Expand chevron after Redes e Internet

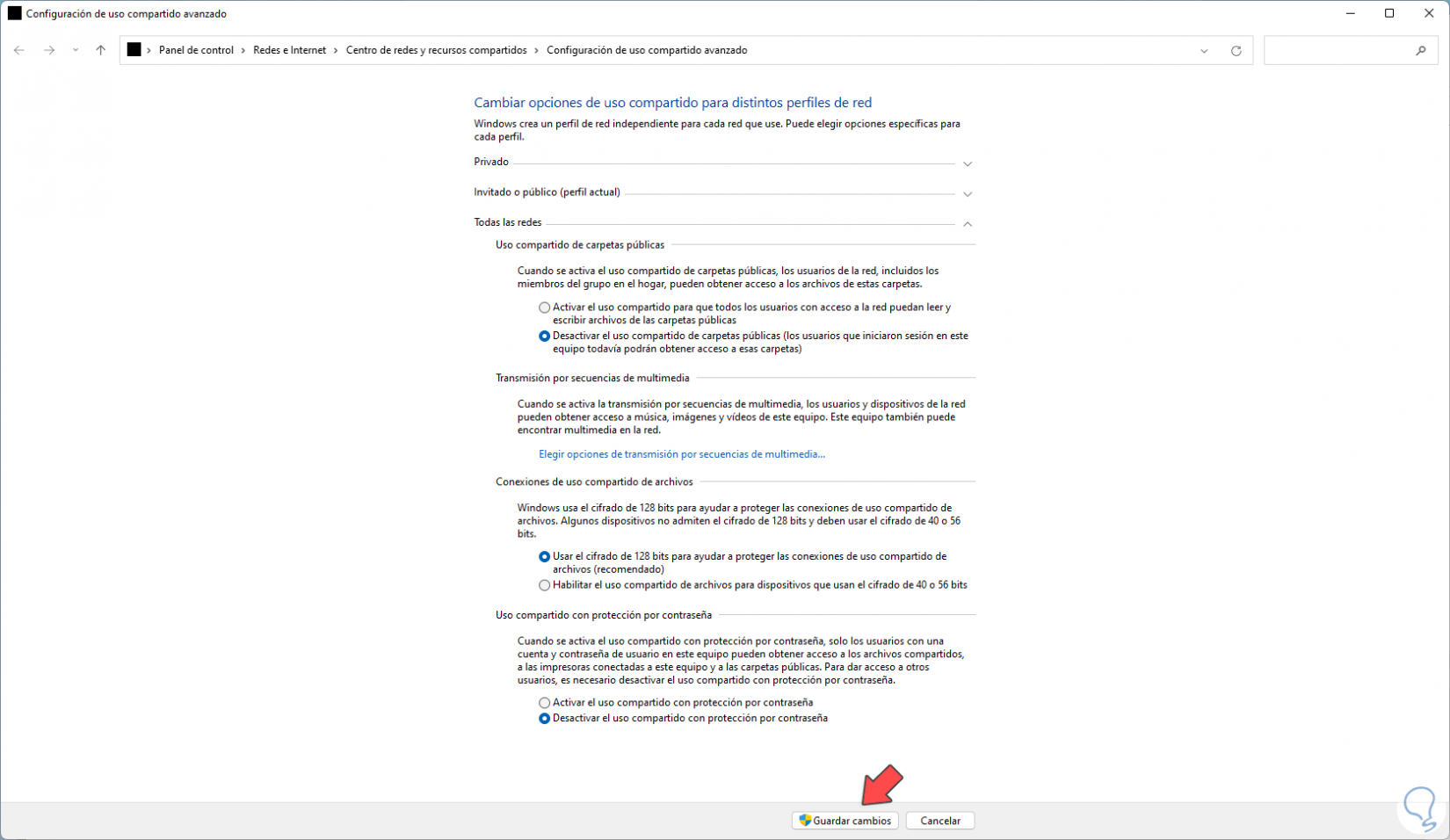(x=336, y=50)
